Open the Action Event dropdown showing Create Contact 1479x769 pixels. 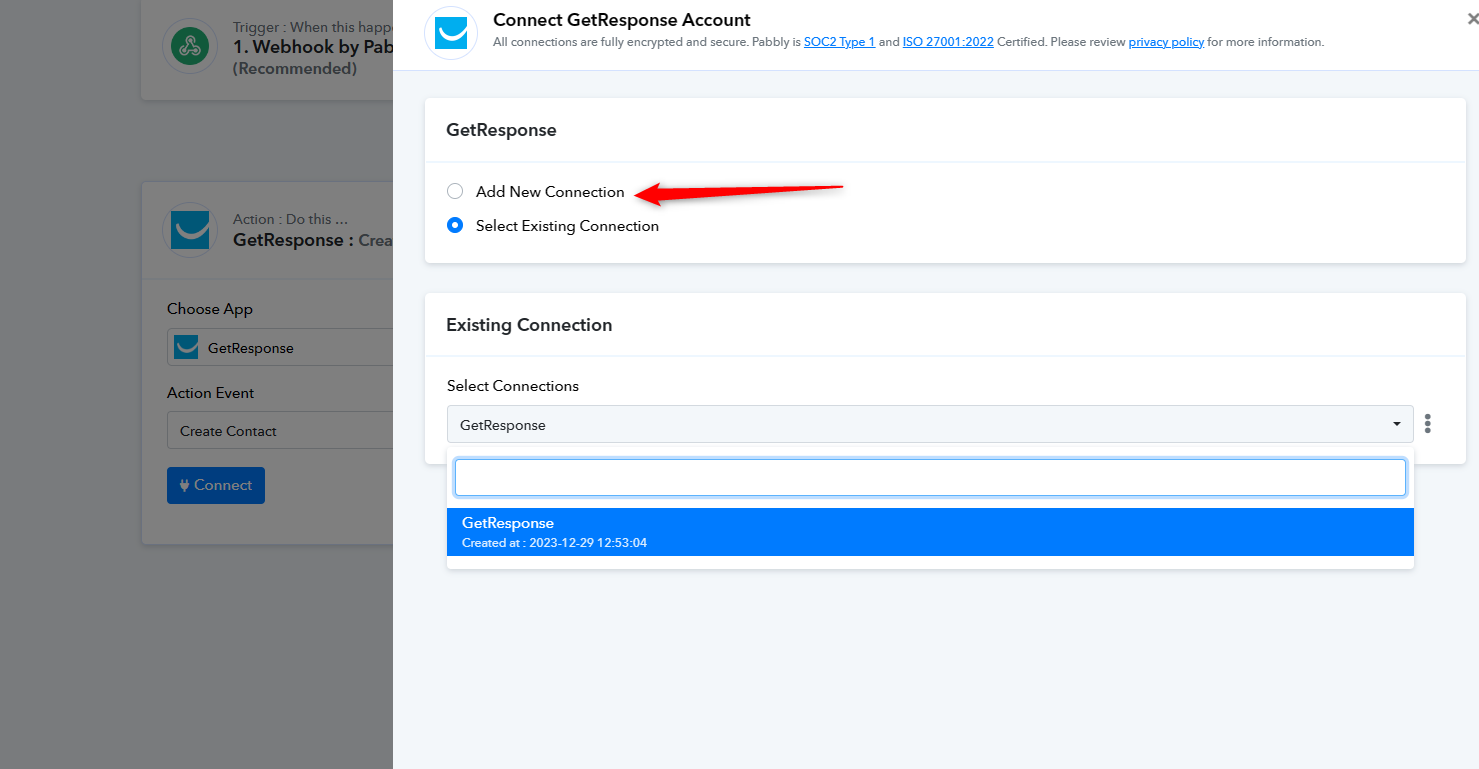(281, 430)
